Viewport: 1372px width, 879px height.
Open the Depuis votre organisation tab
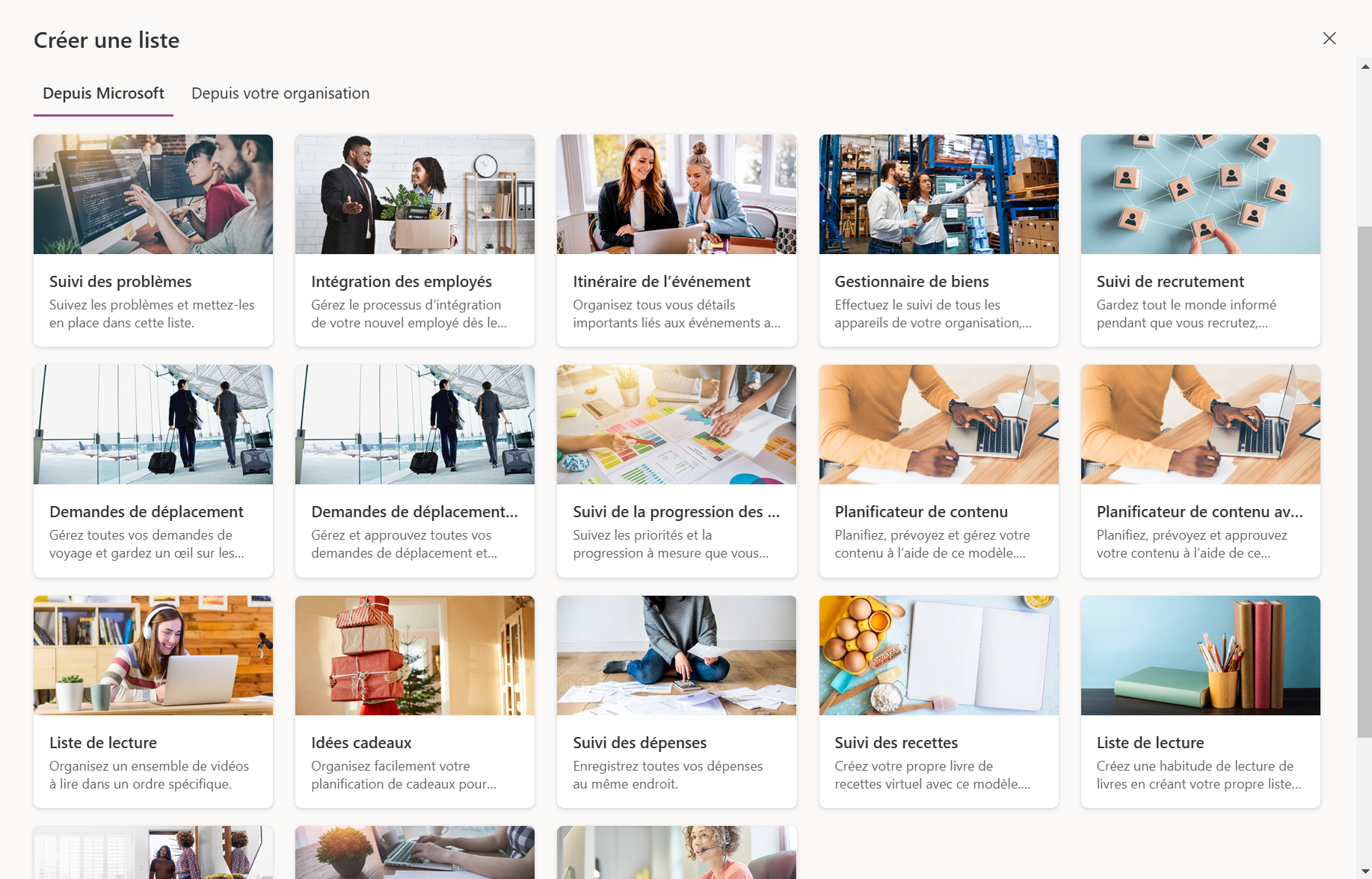point(280,93)
